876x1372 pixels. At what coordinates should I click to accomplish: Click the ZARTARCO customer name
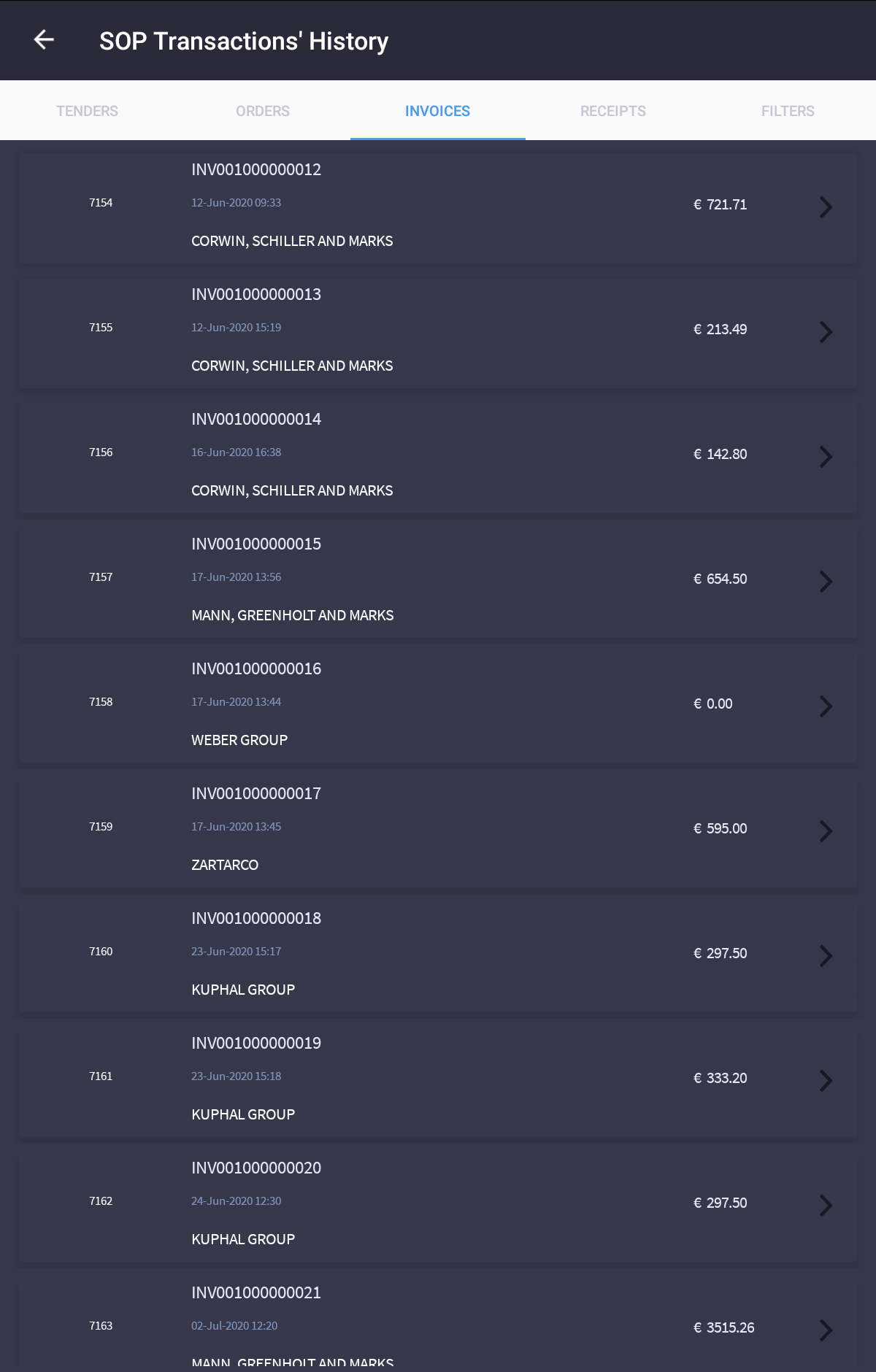pyautogui.click(x=225, y=865)
